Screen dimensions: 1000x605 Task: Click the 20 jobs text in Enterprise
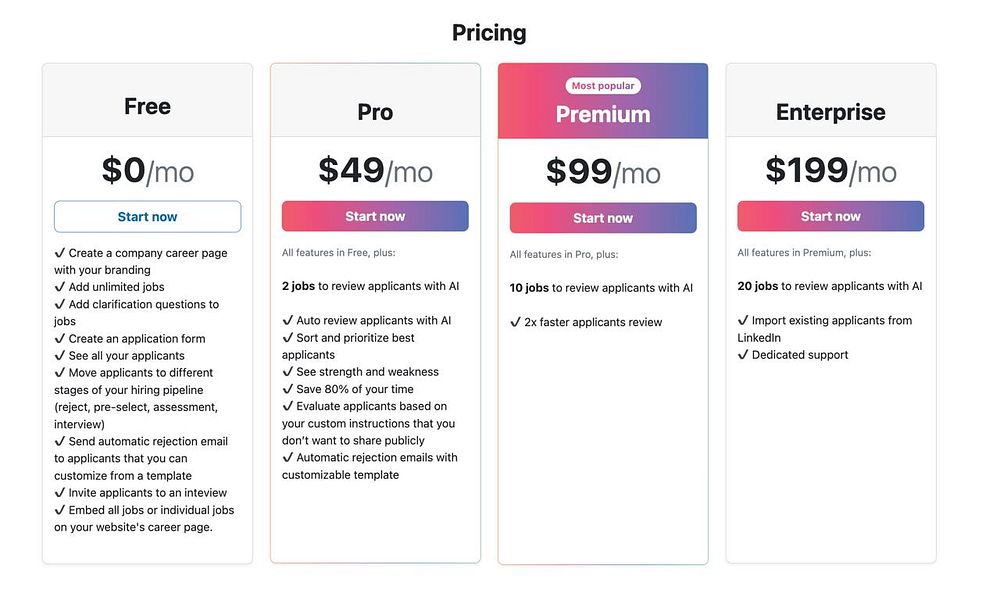(758, 286)
